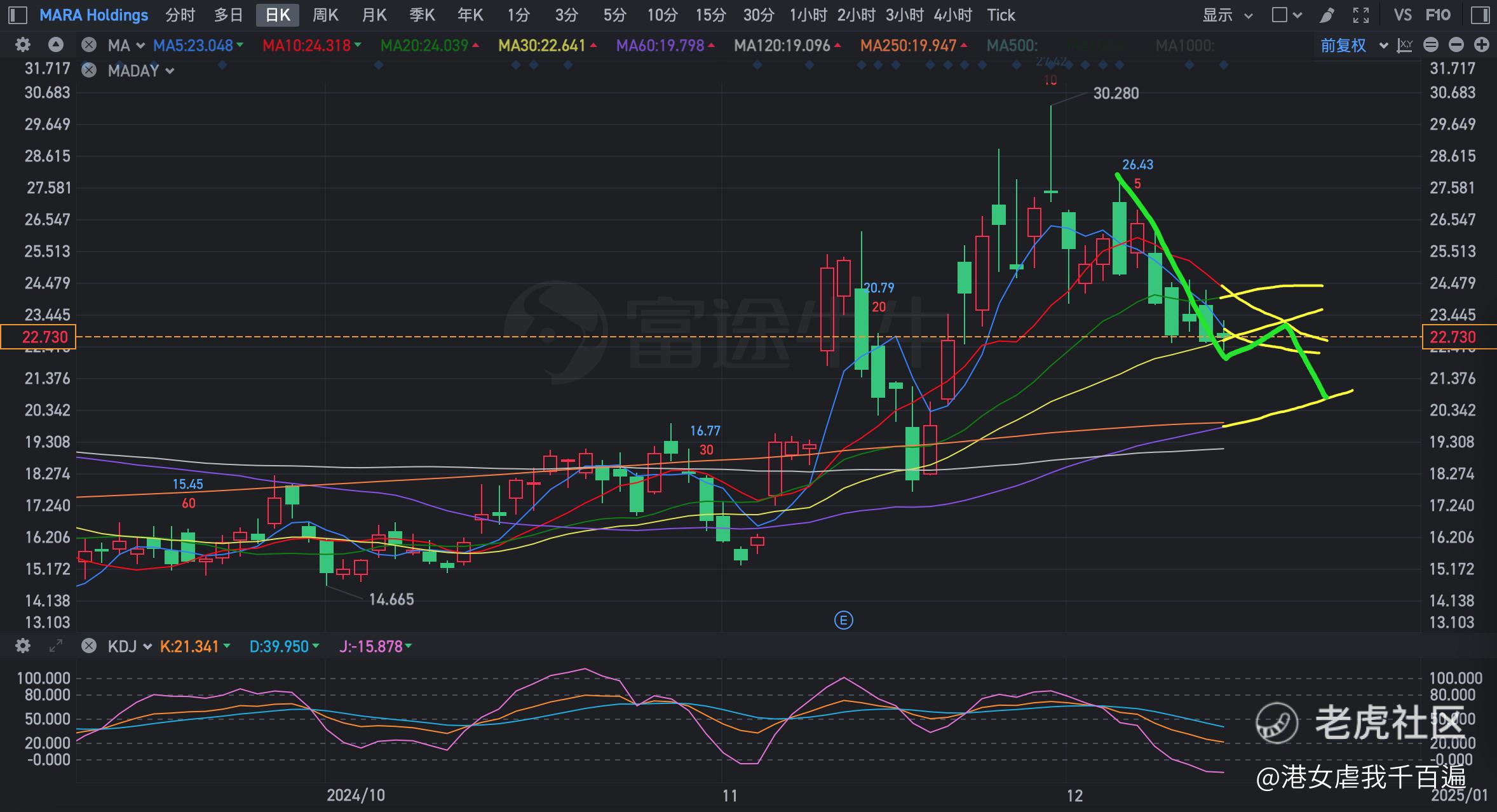Reset chart zoom with the equals icon

click(x=1431, y=45)
